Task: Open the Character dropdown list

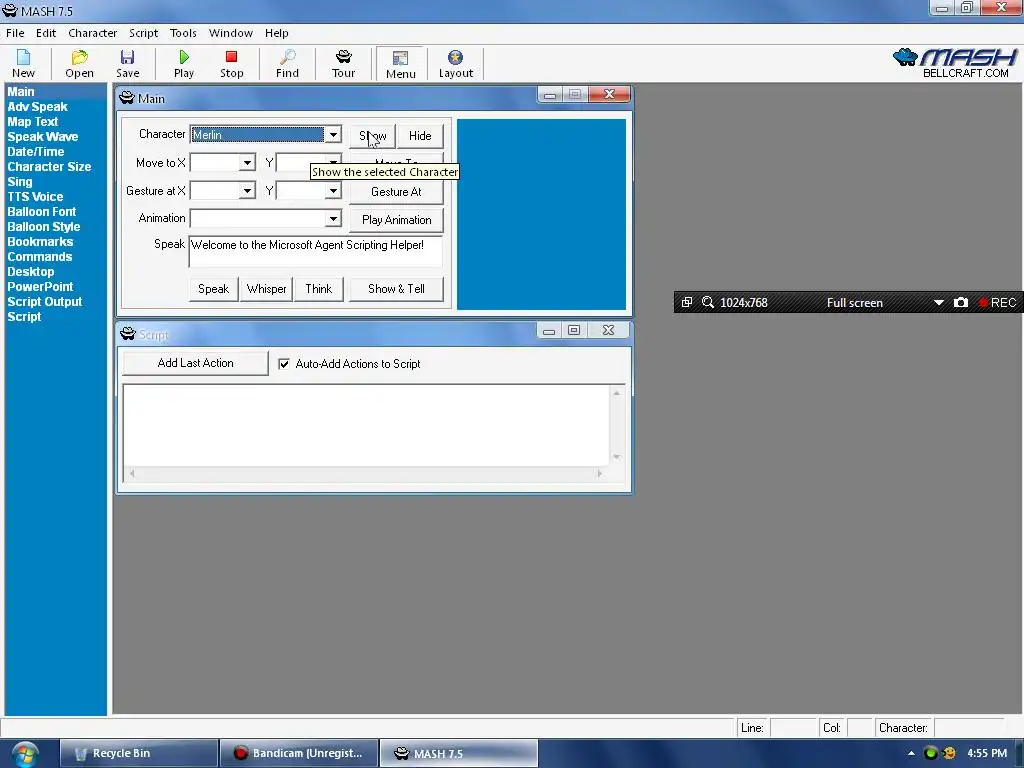Action: (333, 135)
